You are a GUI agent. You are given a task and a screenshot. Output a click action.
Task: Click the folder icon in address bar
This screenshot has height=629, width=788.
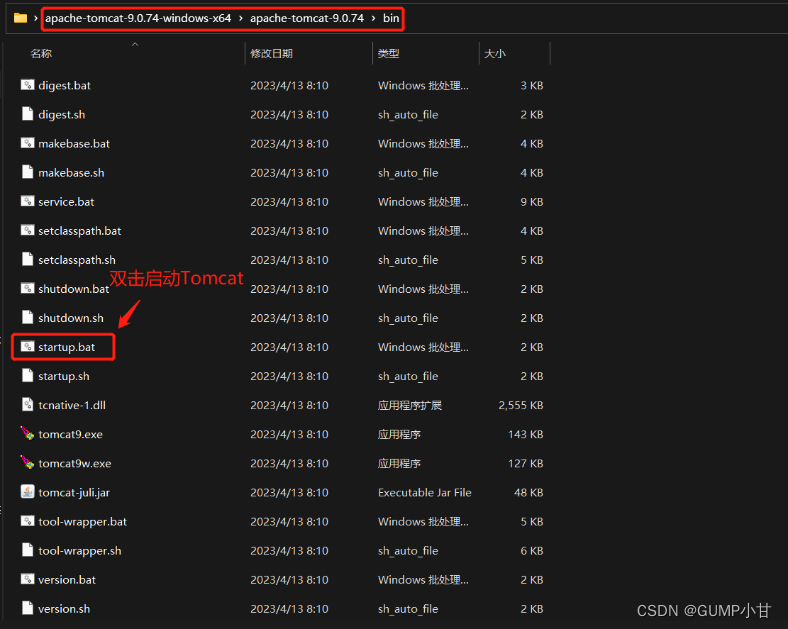[x=20, y=18]
